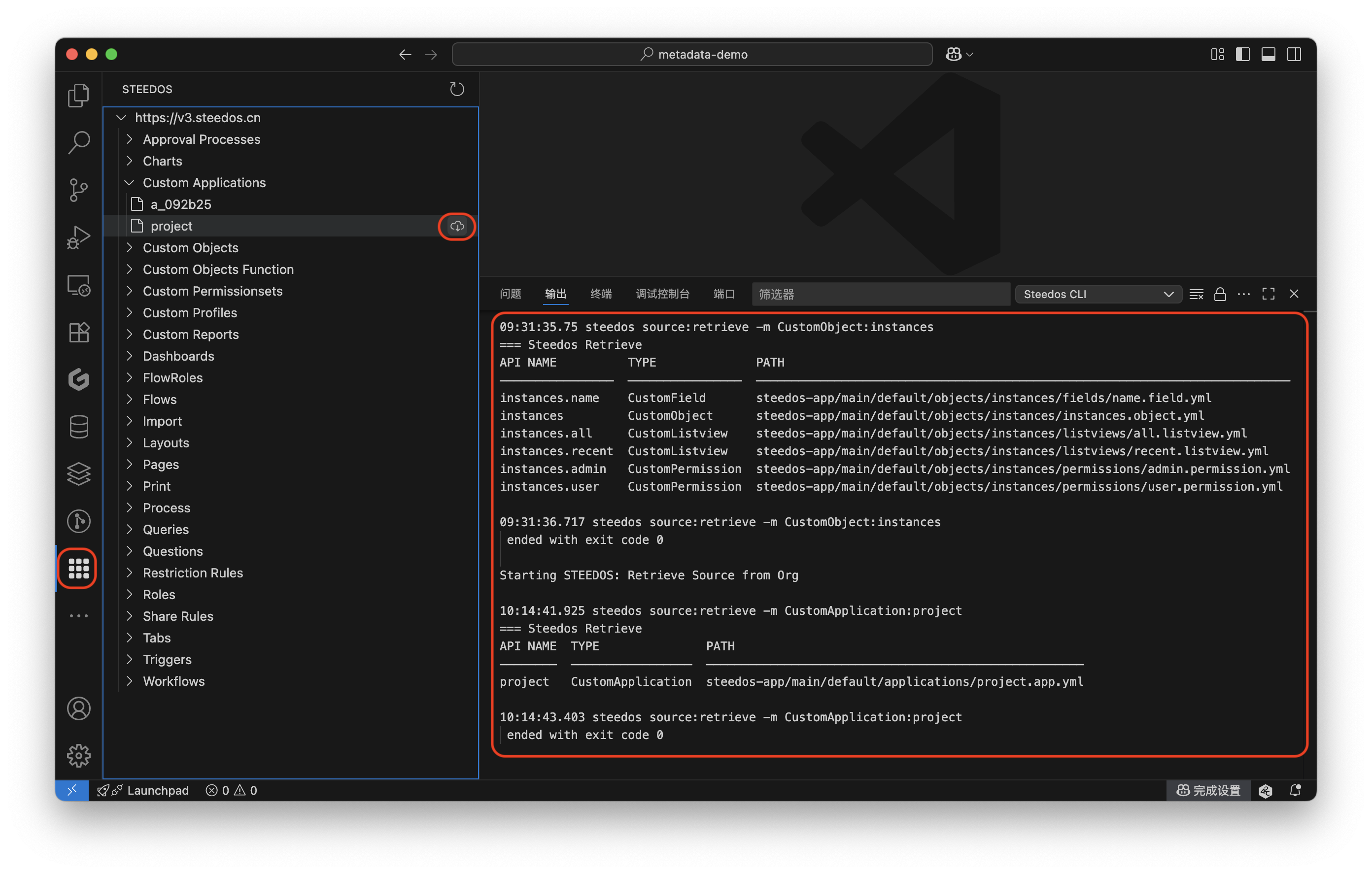Open notifications bell in status bar
Screen dimensions: 1372x874
(1295, 790)
